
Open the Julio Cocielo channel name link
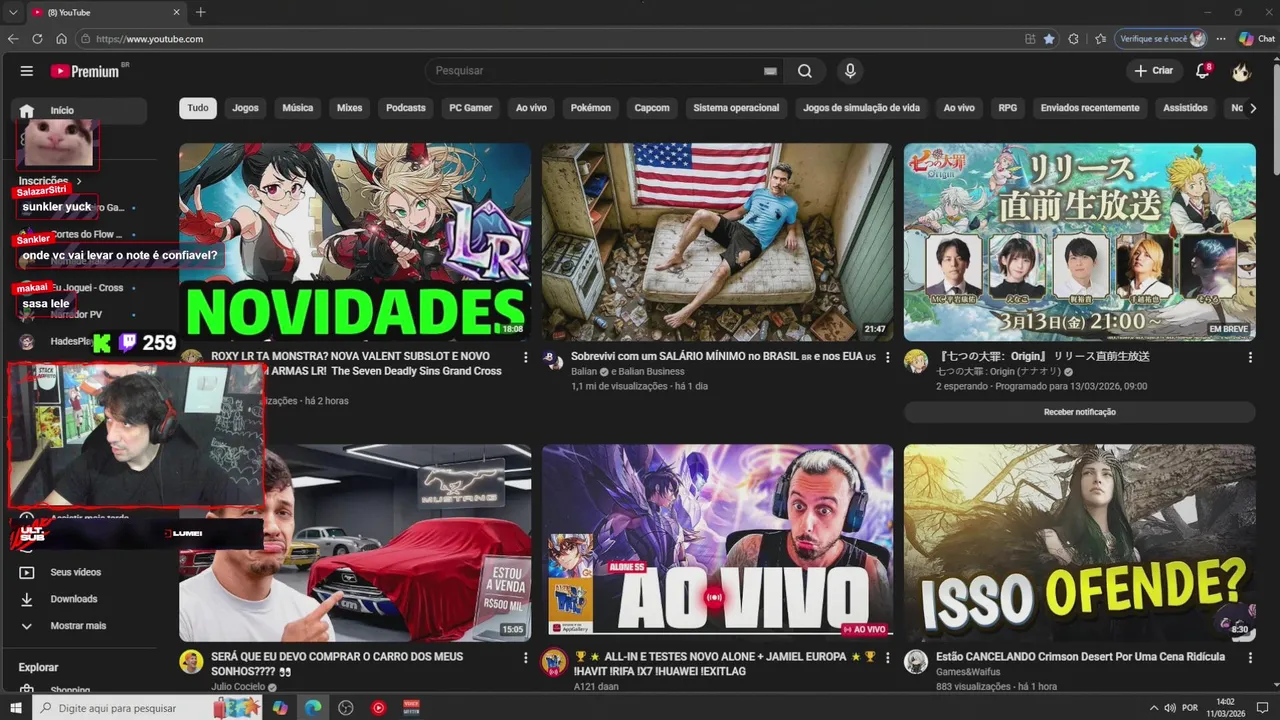(x=238, y=687)
